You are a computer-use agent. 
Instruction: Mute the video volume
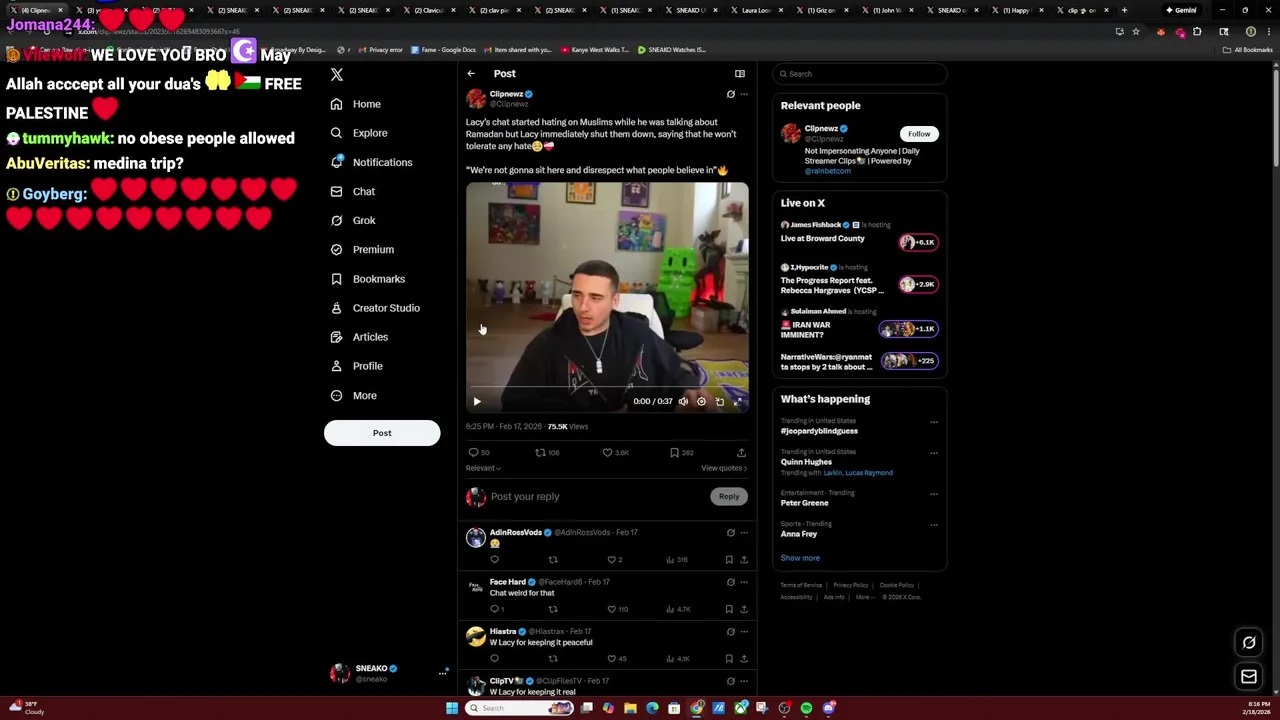683,401
